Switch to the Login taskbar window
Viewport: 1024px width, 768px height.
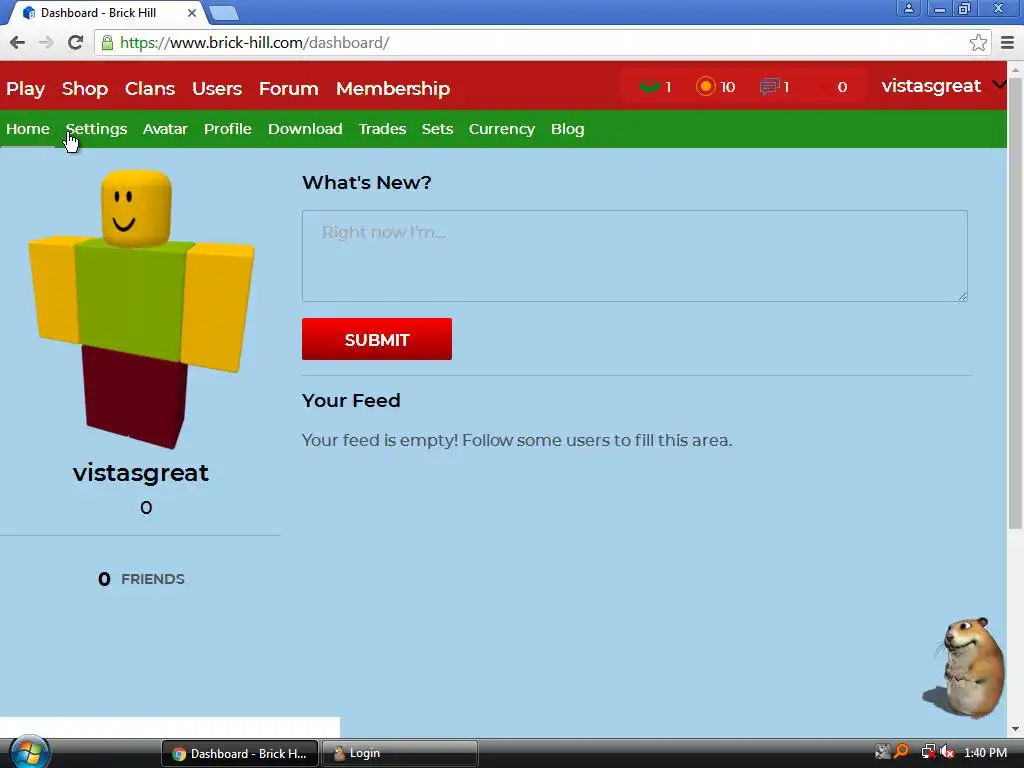[399, 754]
